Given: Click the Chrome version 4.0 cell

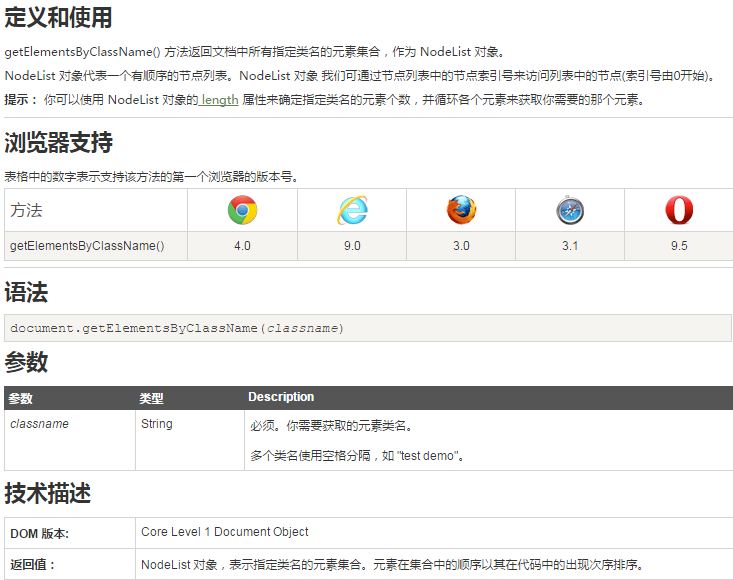Looking at the screenshot, I should [x=242, y=246].
